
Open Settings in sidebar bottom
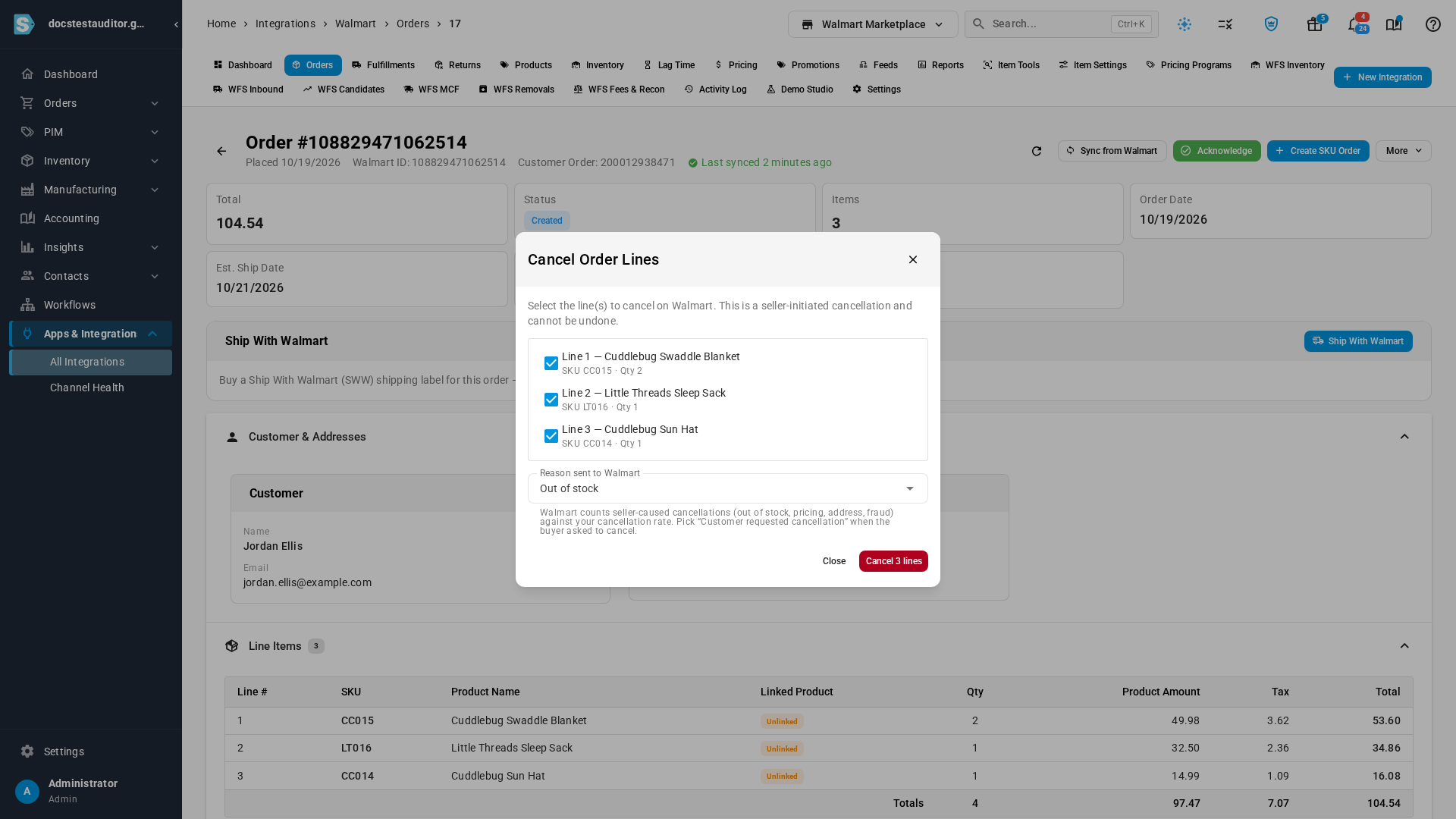(91, 752)
